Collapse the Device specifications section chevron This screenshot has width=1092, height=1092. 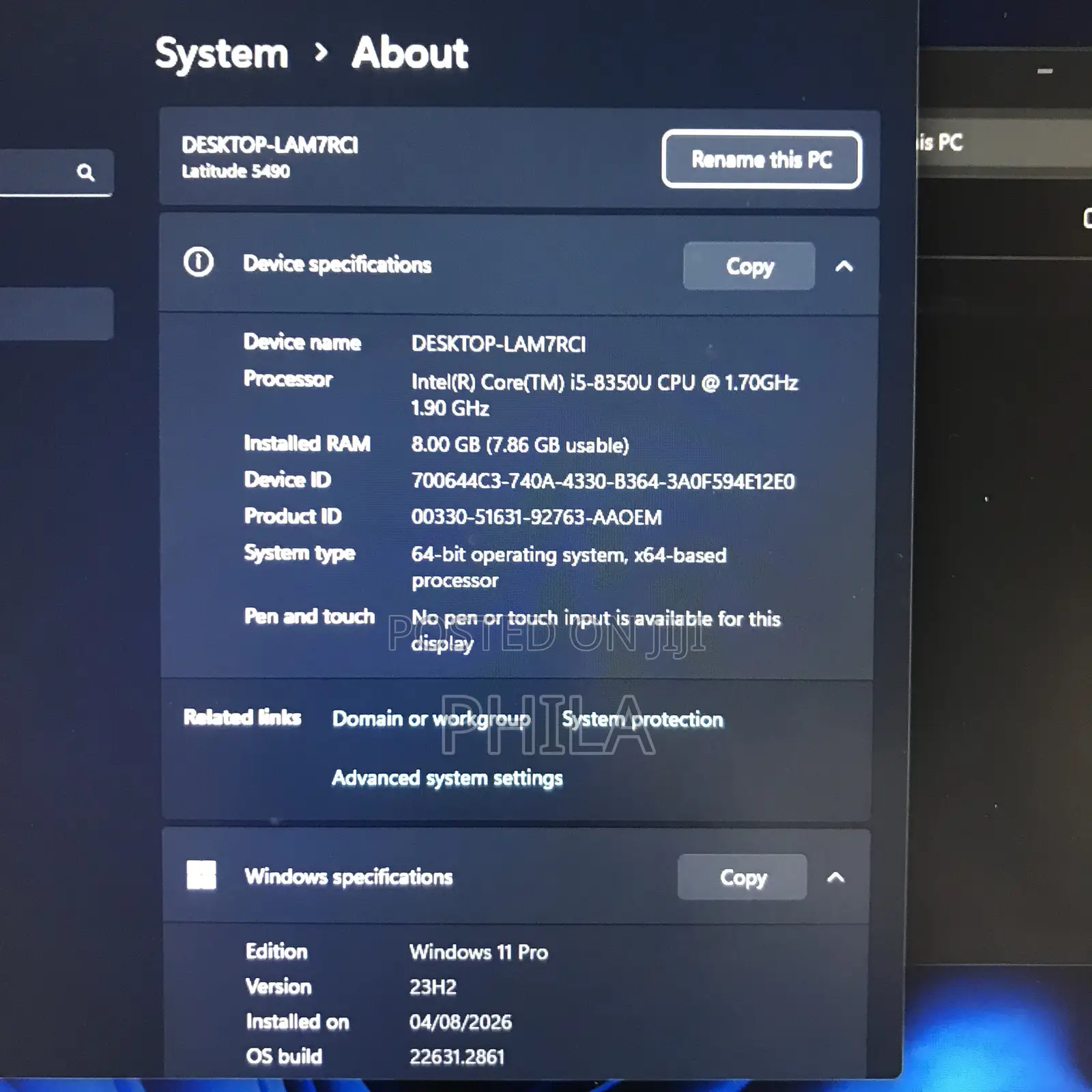(x=844, y=266)
